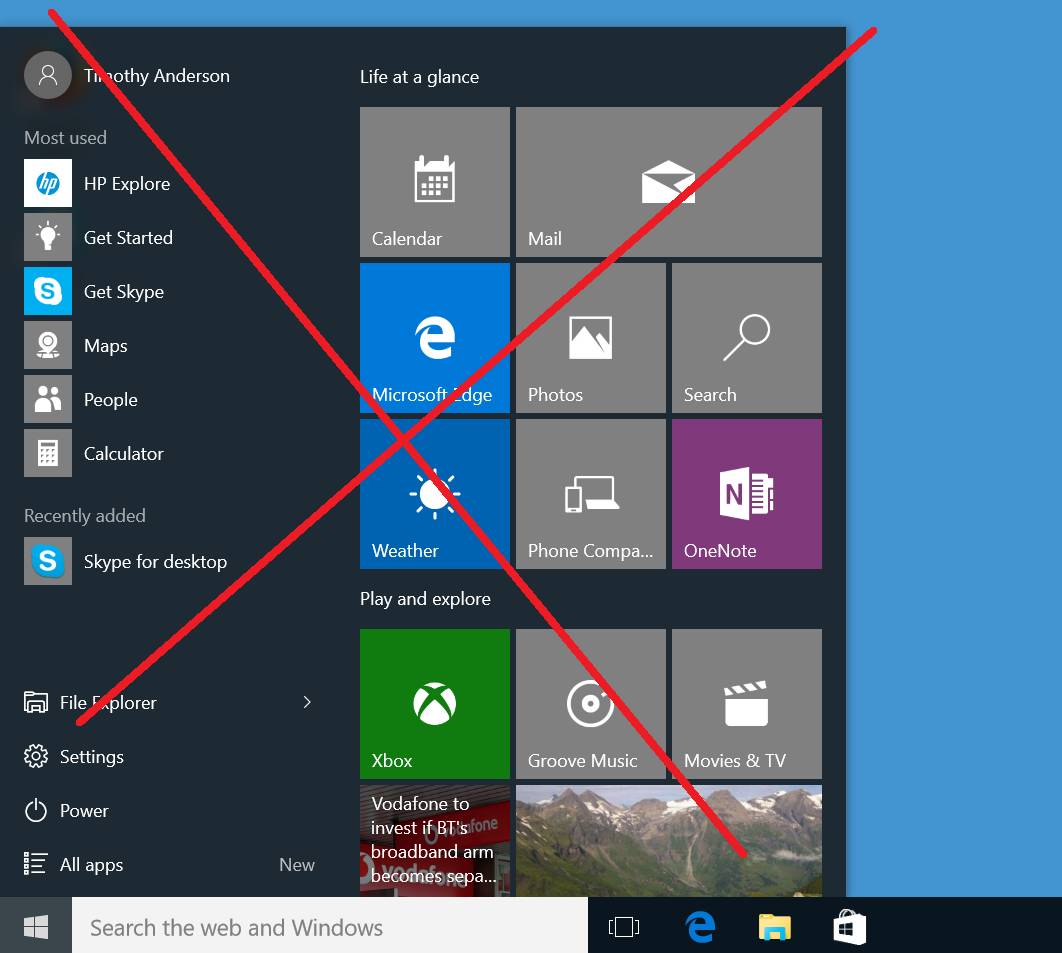Click the Calculator app icon
The width and height of the screenshot is (1062, 953).
48,453
